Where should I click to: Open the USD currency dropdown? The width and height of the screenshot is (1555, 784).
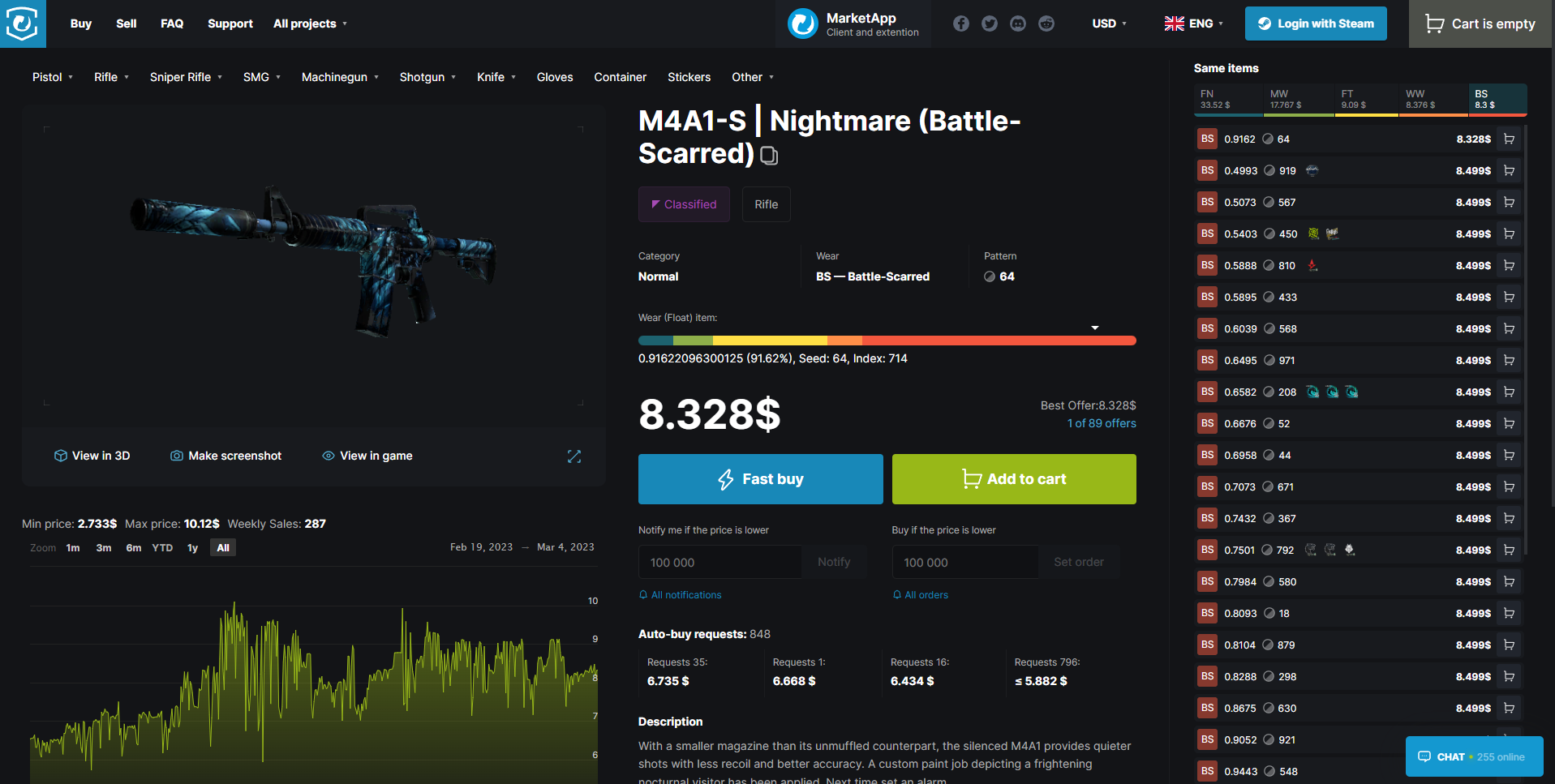tap(1109, 24)
